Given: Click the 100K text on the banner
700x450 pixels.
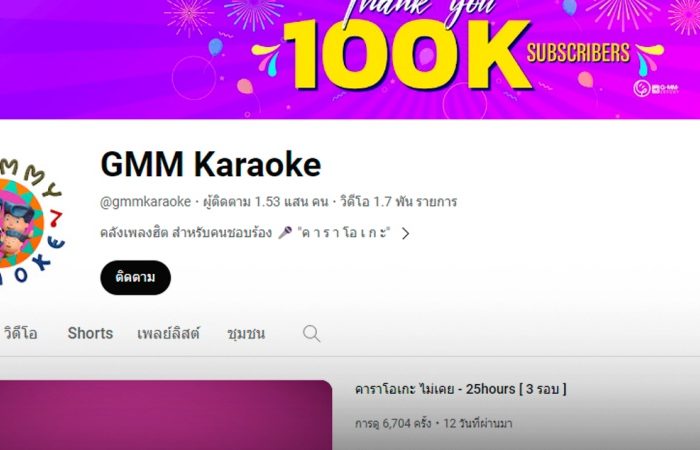Looking at the screenshot, I should click(x=407, y=55).
